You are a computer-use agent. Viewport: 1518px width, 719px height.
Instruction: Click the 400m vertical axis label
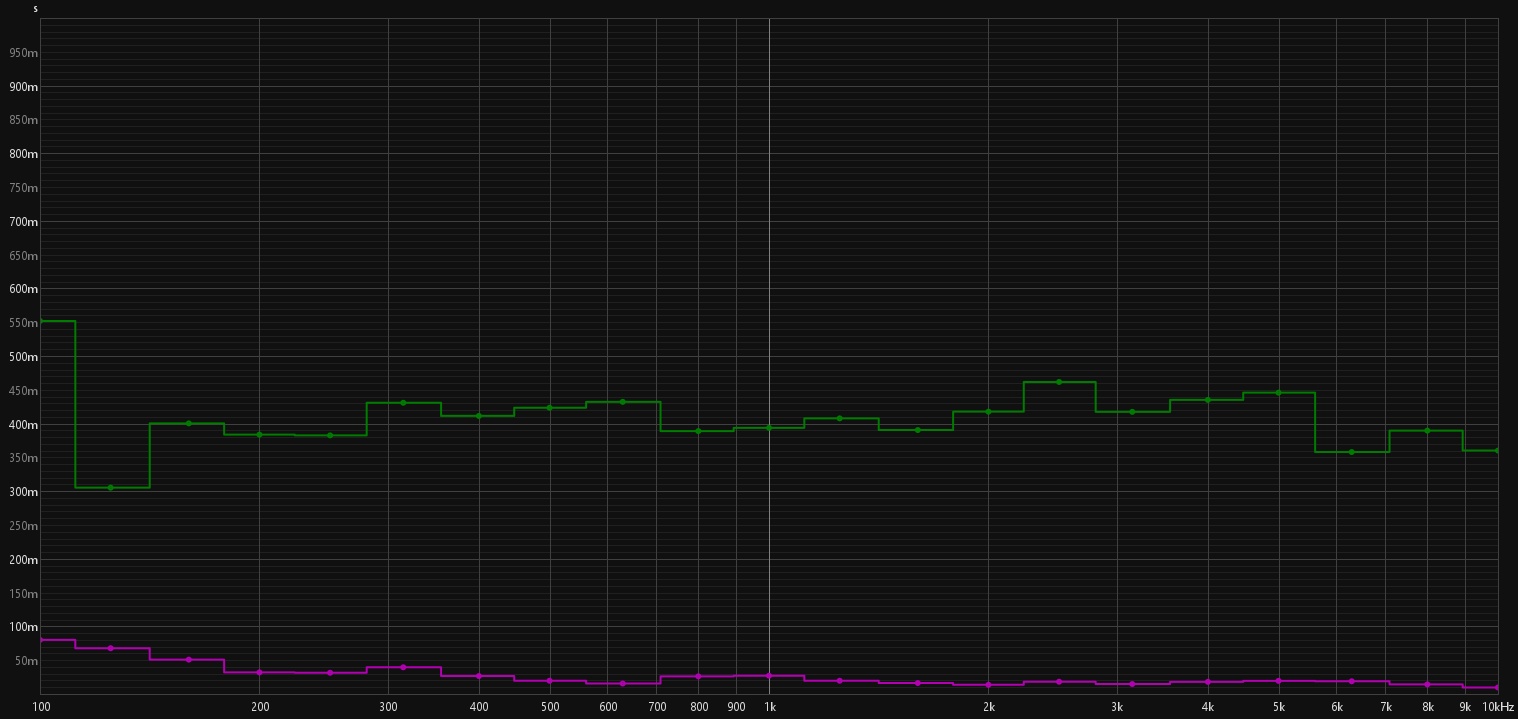23,425
